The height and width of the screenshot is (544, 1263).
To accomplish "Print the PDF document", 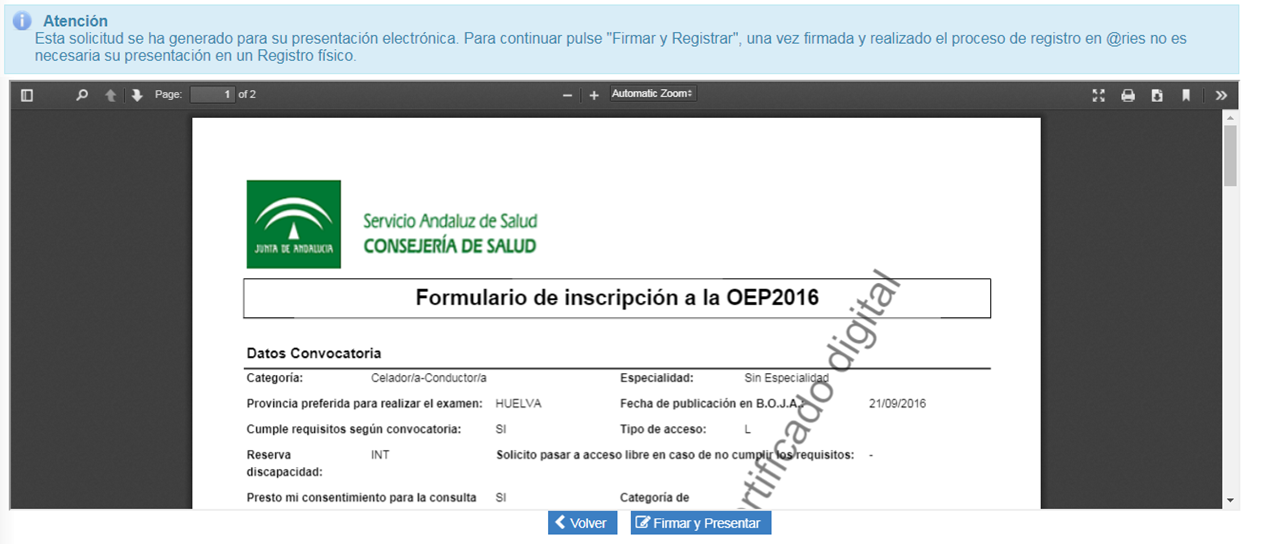I will click(x=1128, y=95).
